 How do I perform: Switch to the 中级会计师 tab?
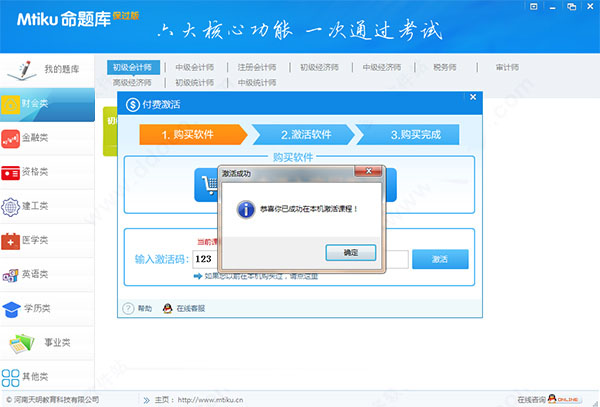tap(194, 67)
